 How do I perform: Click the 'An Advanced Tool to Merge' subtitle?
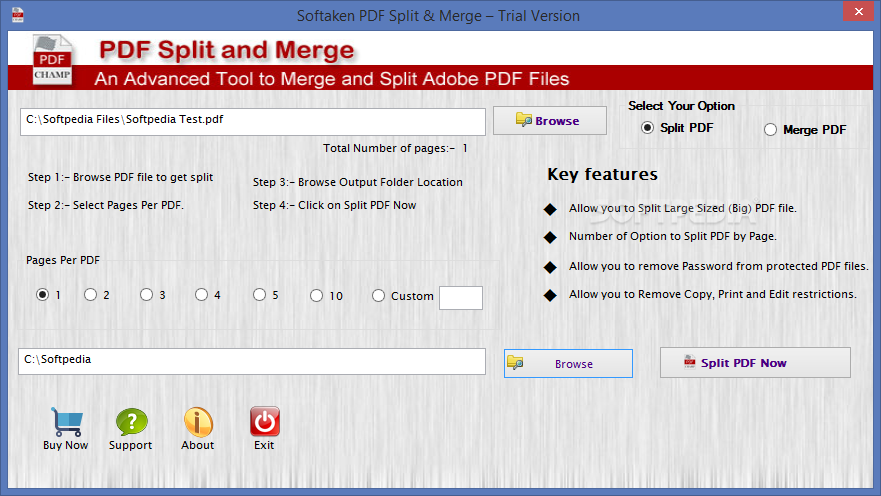331,79
